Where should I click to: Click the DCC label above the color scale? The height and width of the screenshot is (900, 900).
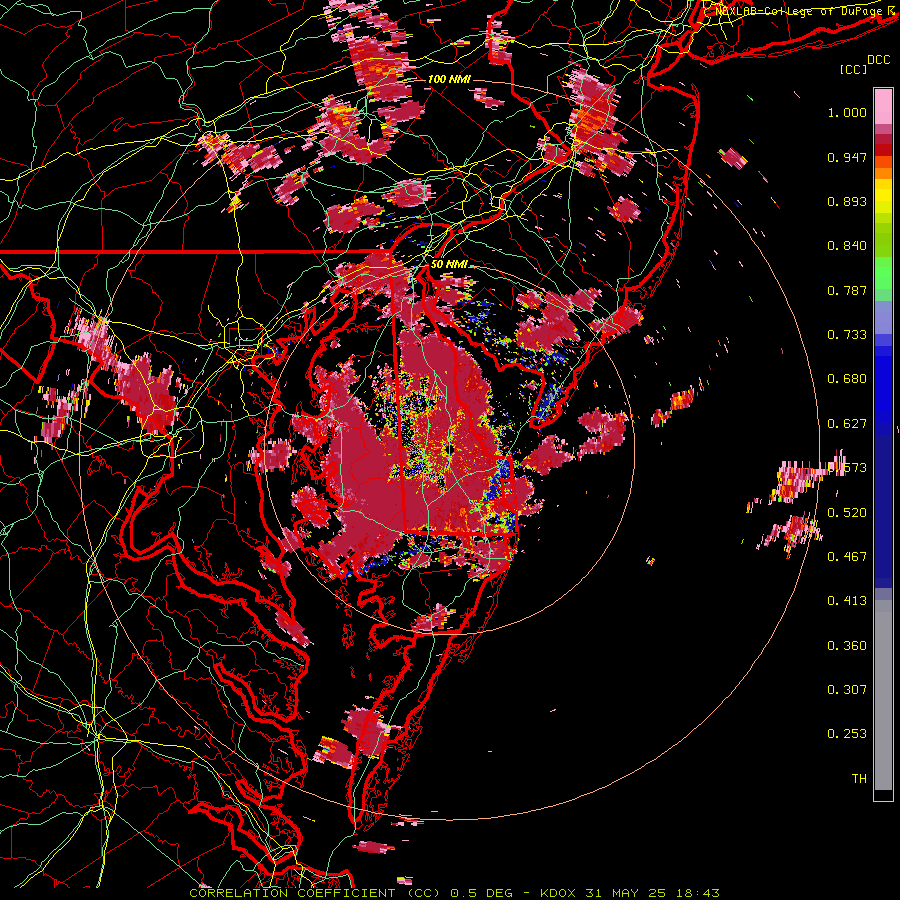point(878,60)
